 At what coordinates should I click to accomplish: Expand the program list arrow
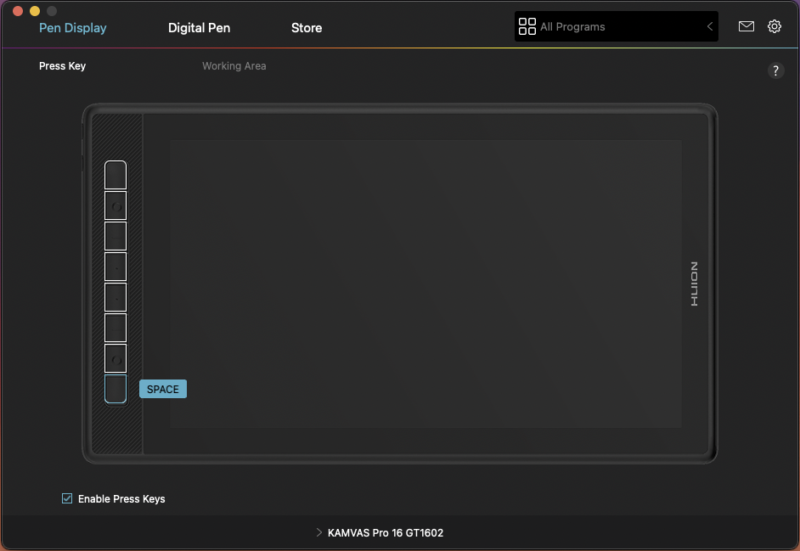(x=710, y=27)
